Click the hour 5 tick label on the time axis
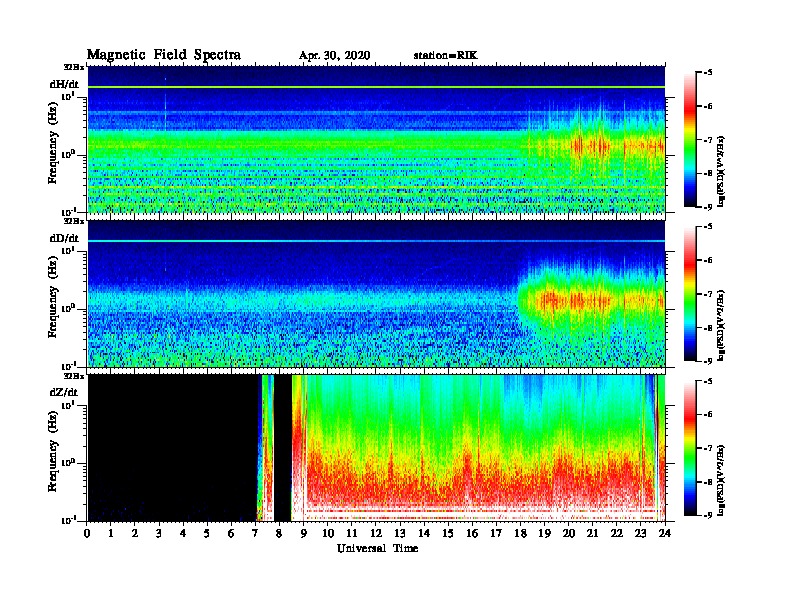Image resolution: width=792 pixels, height=612 pixels. coord(207,533)
